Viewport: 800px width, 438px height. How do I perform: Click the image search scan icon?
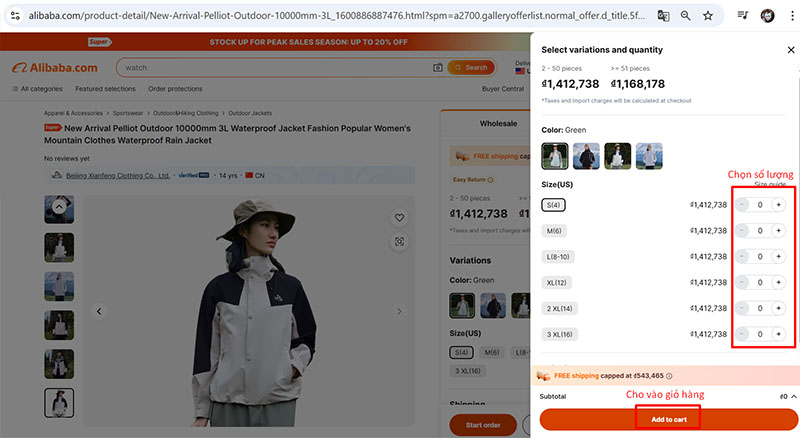400,241
